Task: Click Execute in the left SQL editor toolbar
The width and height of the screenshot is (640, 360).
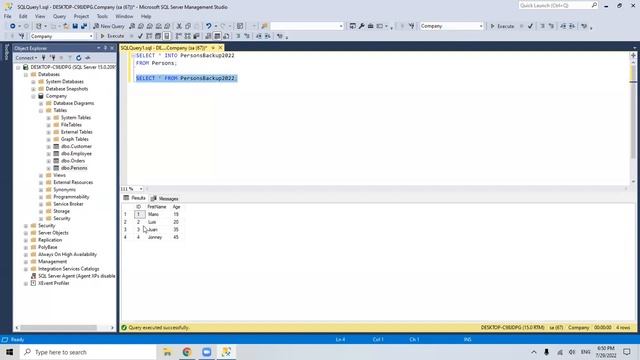Action: tap(112, 36)
